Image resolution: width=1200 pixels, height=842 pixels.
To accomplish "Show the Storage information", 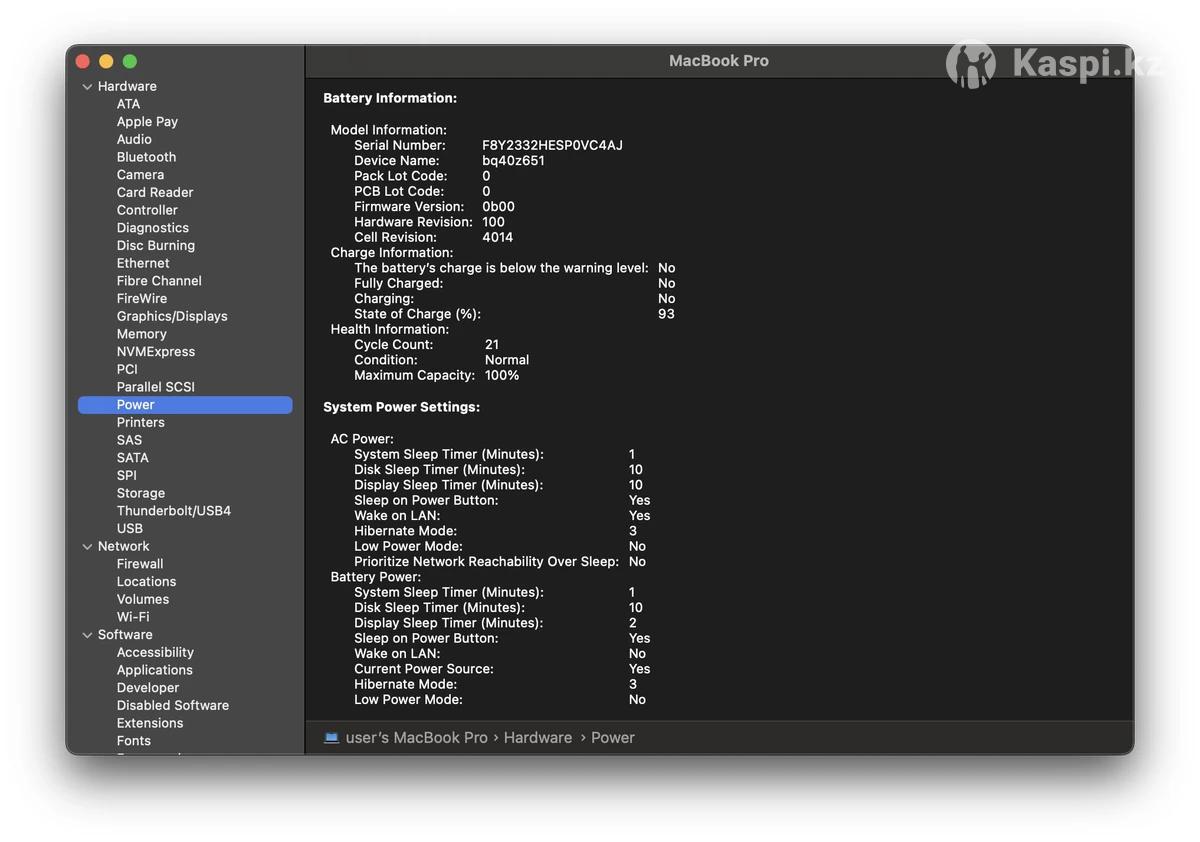I will point(140,493).
